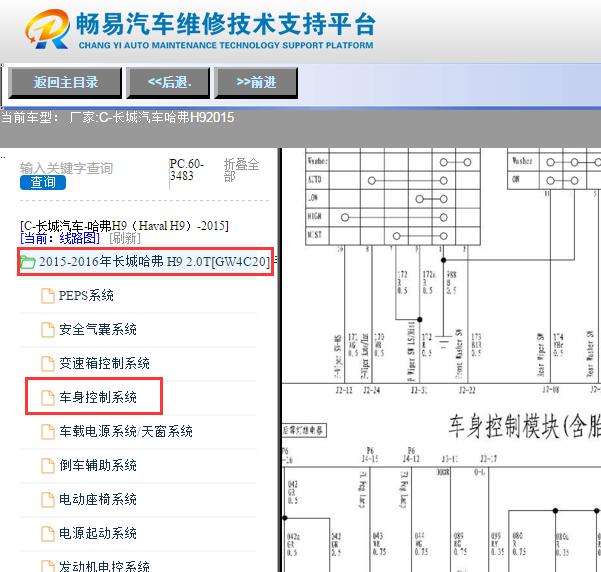Collapse the 2015-2016年长城哈弗 H9 2.0T folder
The image size is (601, 572).
point(154,261)
